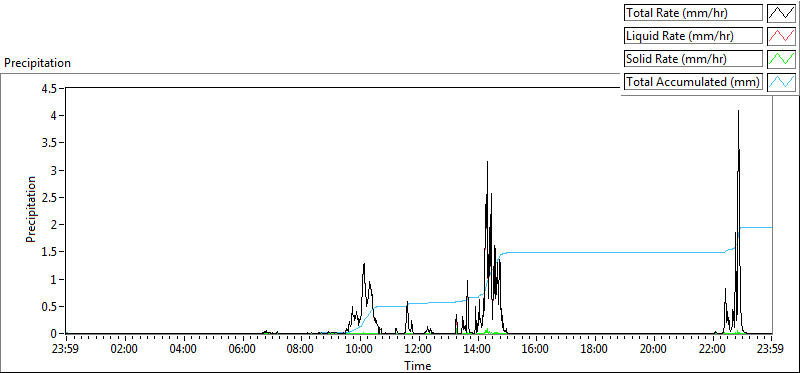The width and height of the screenshot is (800, 373).
Task: Click the 20:00 time axis marker
Action: tap(655, 350)
